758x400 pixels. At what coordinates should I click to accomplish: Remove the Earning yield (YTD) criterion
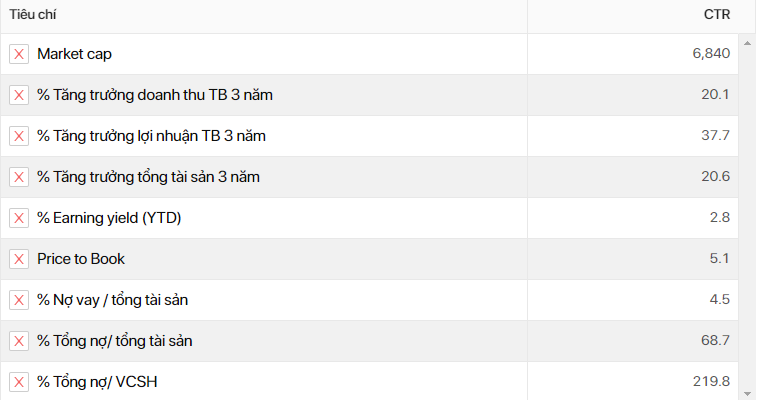pos(19,218)
